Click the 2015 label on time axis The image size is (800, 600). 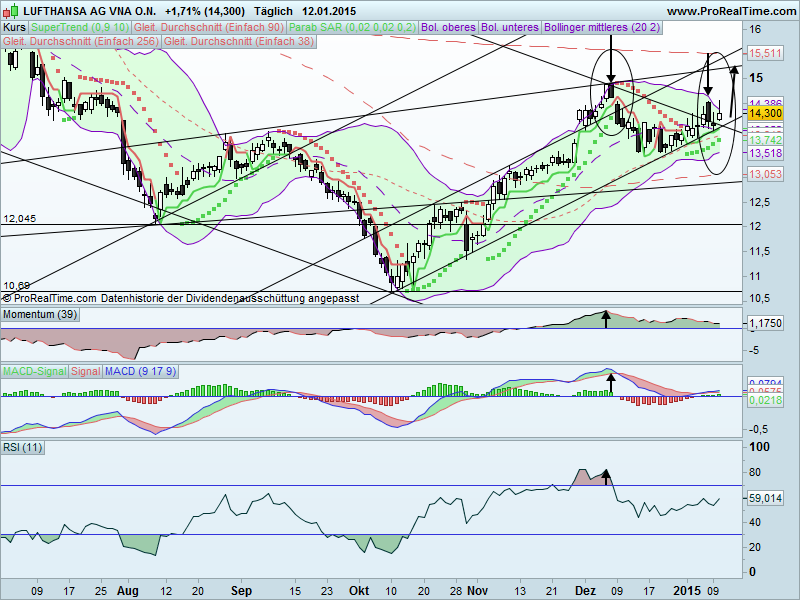click(687, 591)
